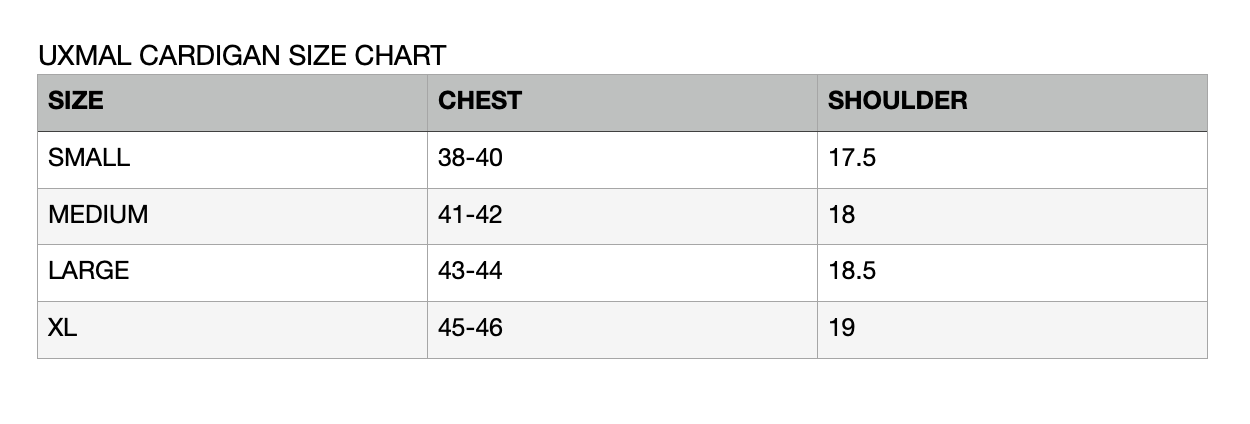Click the word CHART in the title
The height and width of the screenshot is (424, 1250).
400,56
